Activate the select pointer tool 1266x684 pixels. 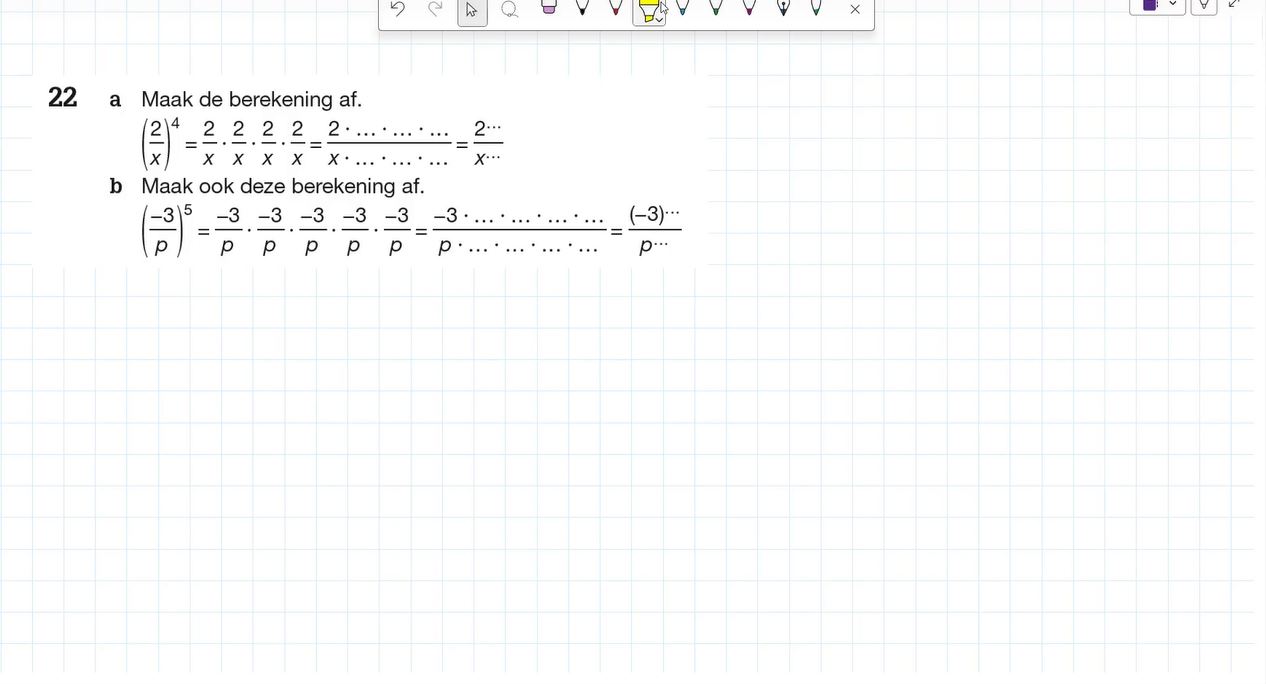(x=472, y=10)
